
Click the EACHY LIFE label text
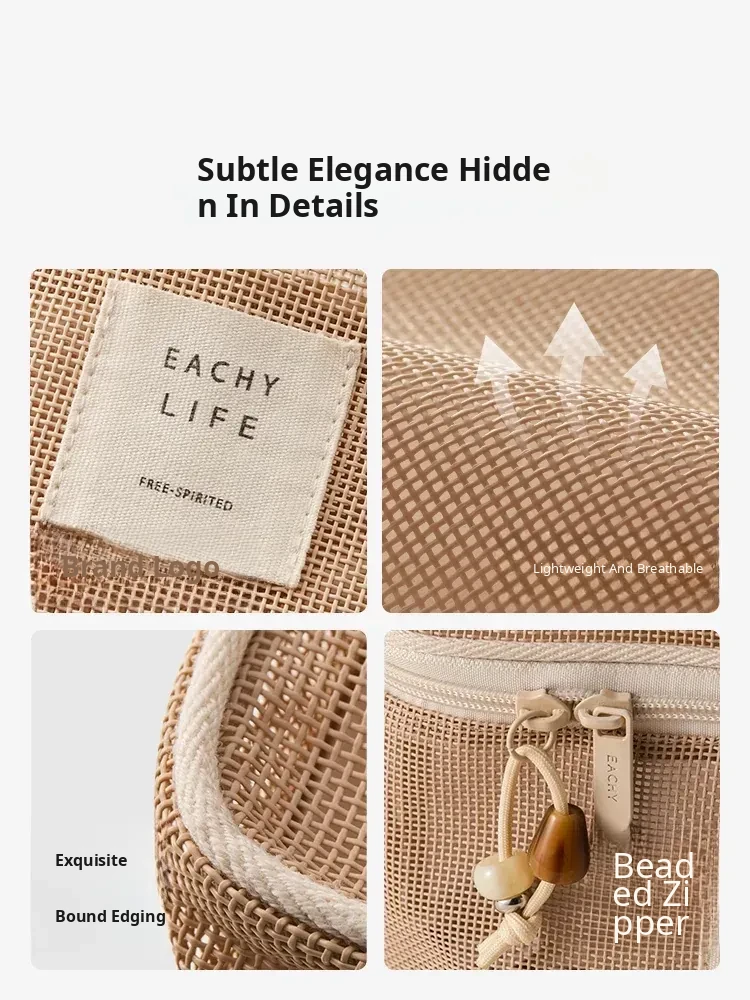click(x=217, y=393)
